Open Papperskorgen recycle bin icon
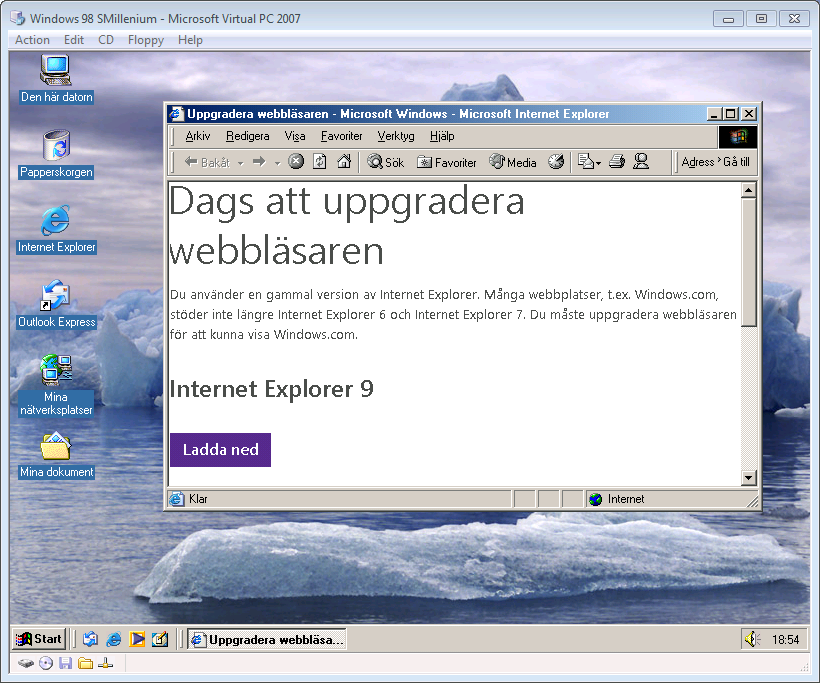This screenshot has height=683, width=820. 56,154
